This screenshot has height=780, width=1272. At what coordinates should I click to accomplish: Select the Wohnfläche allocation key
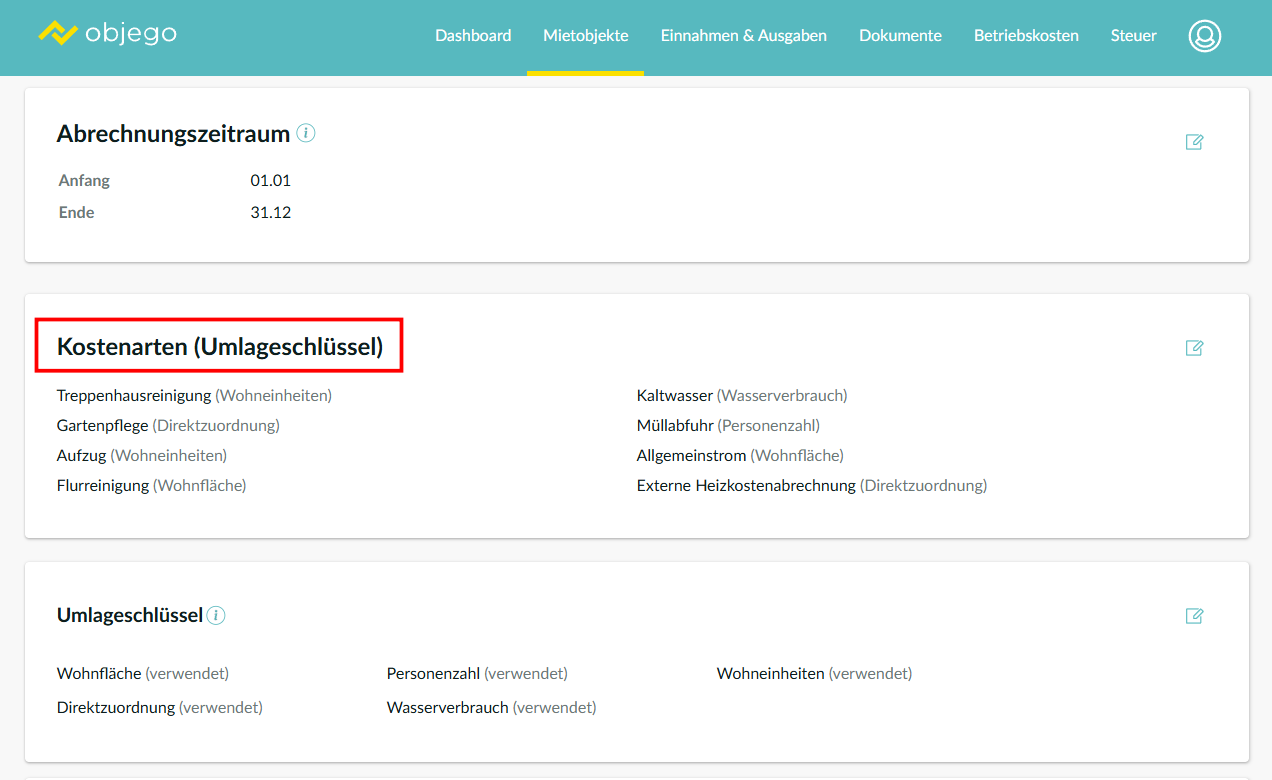(99, 674)
